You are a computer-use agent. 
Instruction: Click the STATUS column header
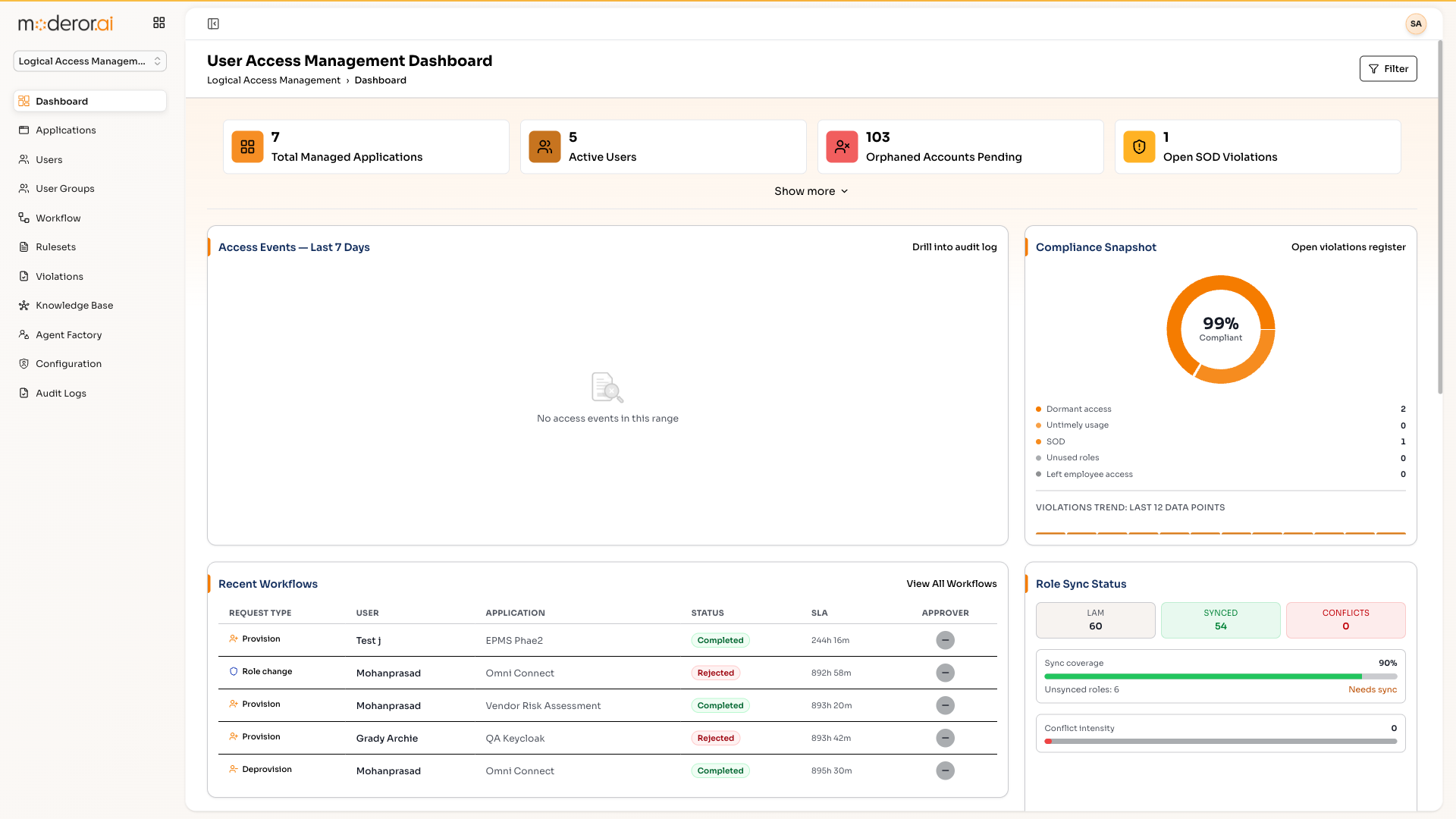click(x=707, y=613)
